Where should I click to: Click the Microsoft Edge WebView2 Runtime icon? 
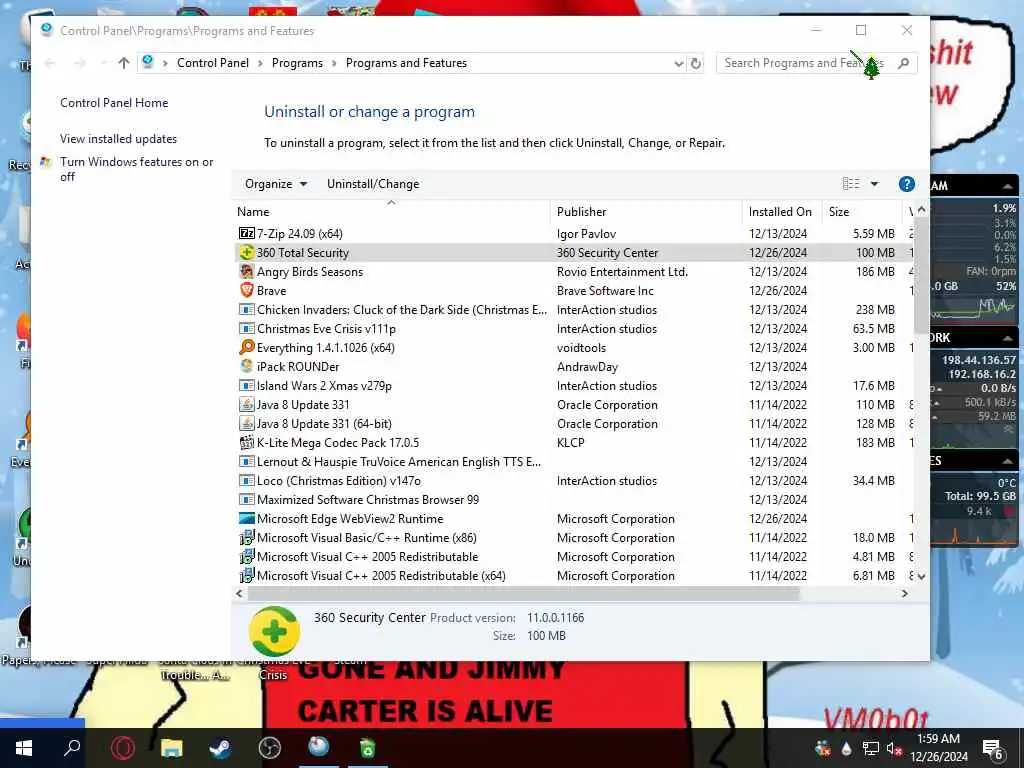246,519
